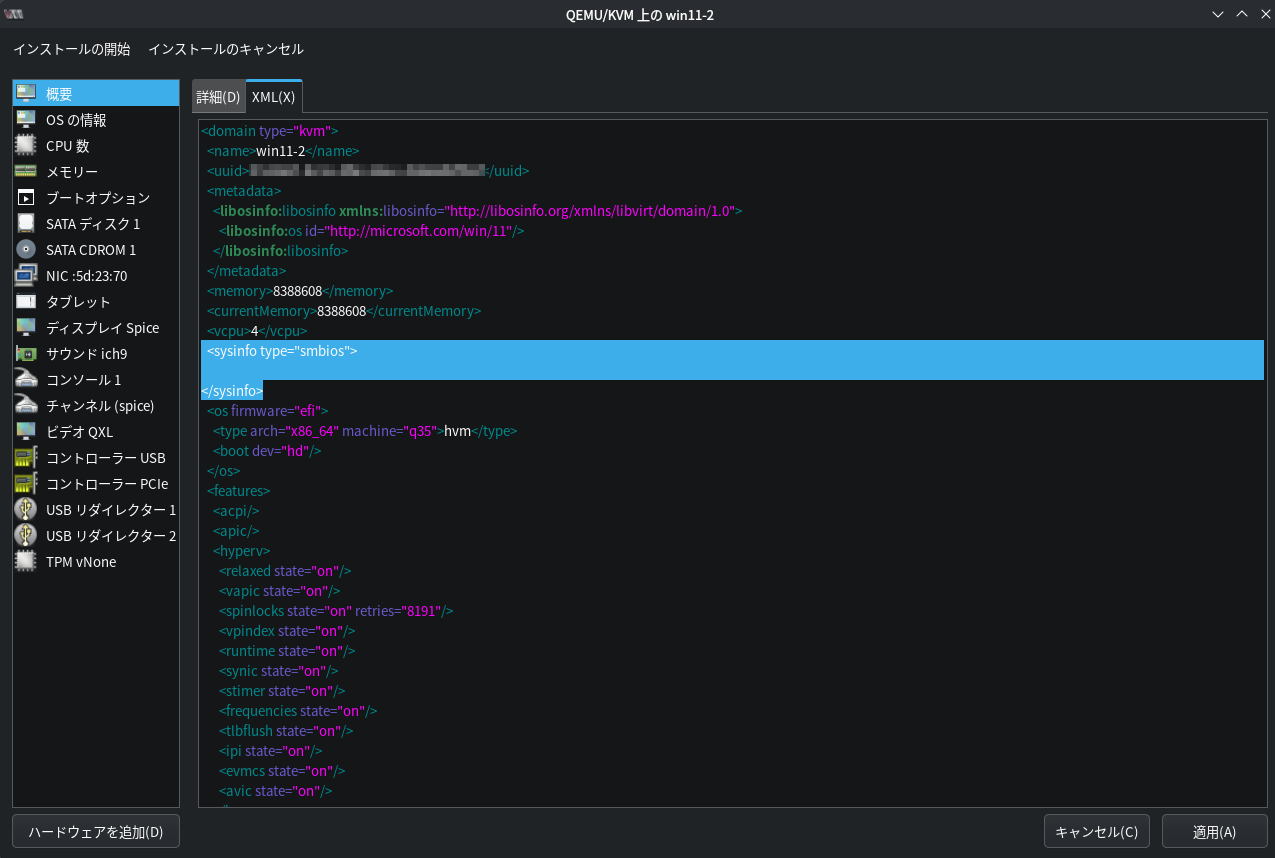Viewport: 1275px width, 858px height.
Task: Click the ブートオプション icon
Action: click(x=26, y=198)
